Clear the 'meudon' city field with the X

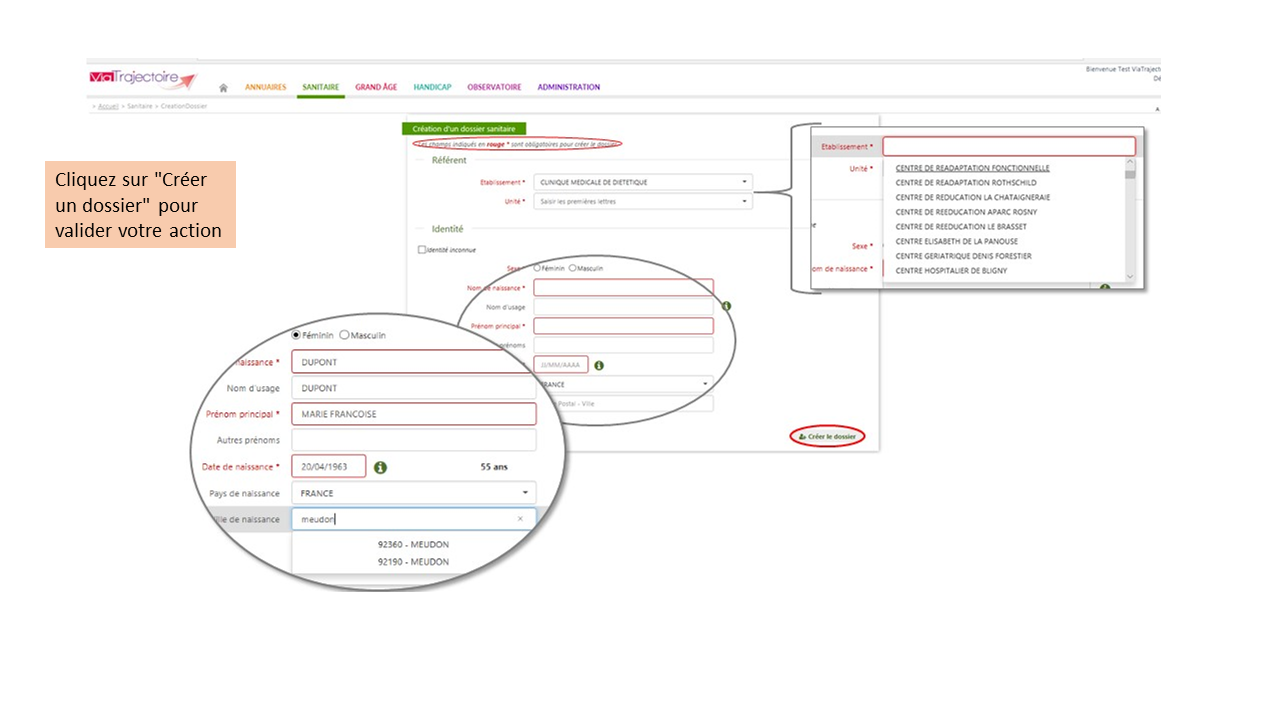(520, 519)
